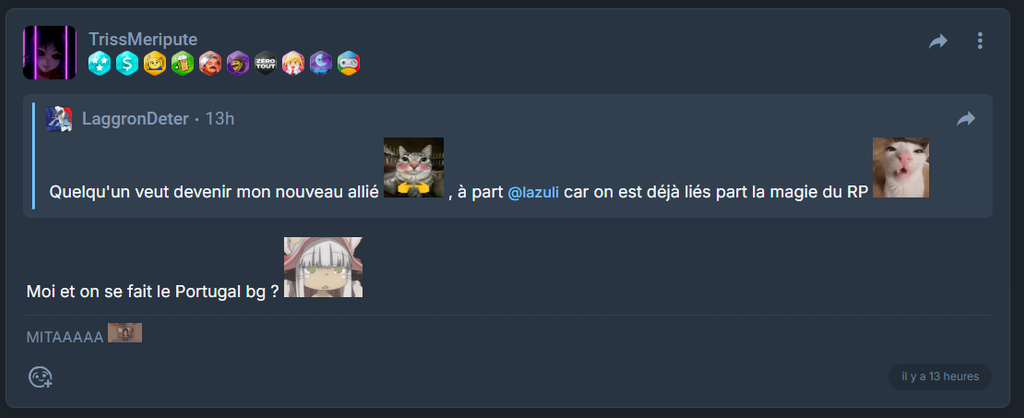Image resolution: width=1024 pixels, height=418 pixels.
Task: Add an emoji reaction to the post
Action: [x=40, y=377]
